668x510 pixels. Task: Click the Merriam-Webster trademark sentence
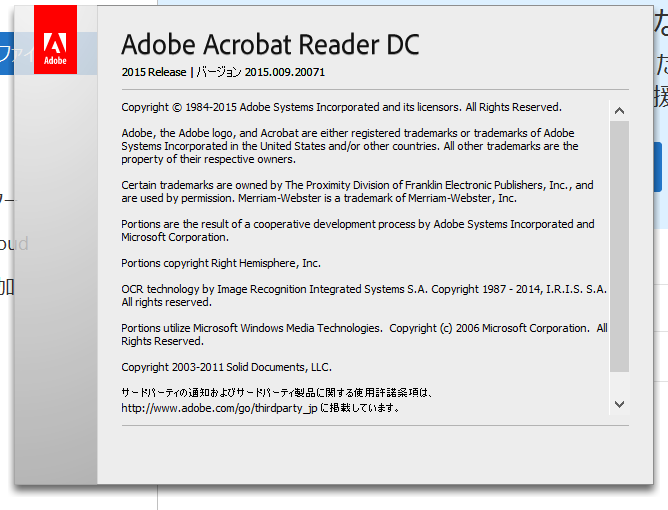[377, 199]
